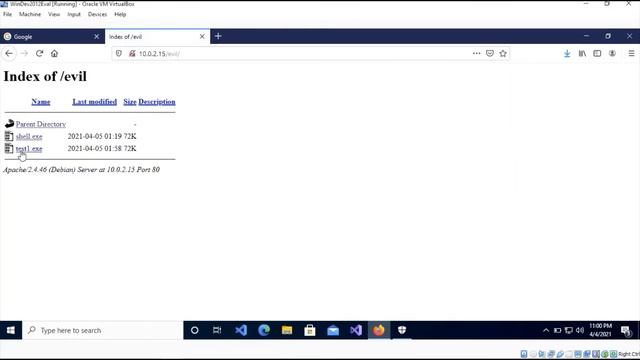Sort listing by Description column
This screenshot has width=640, height=360.
tap(157, 102)
